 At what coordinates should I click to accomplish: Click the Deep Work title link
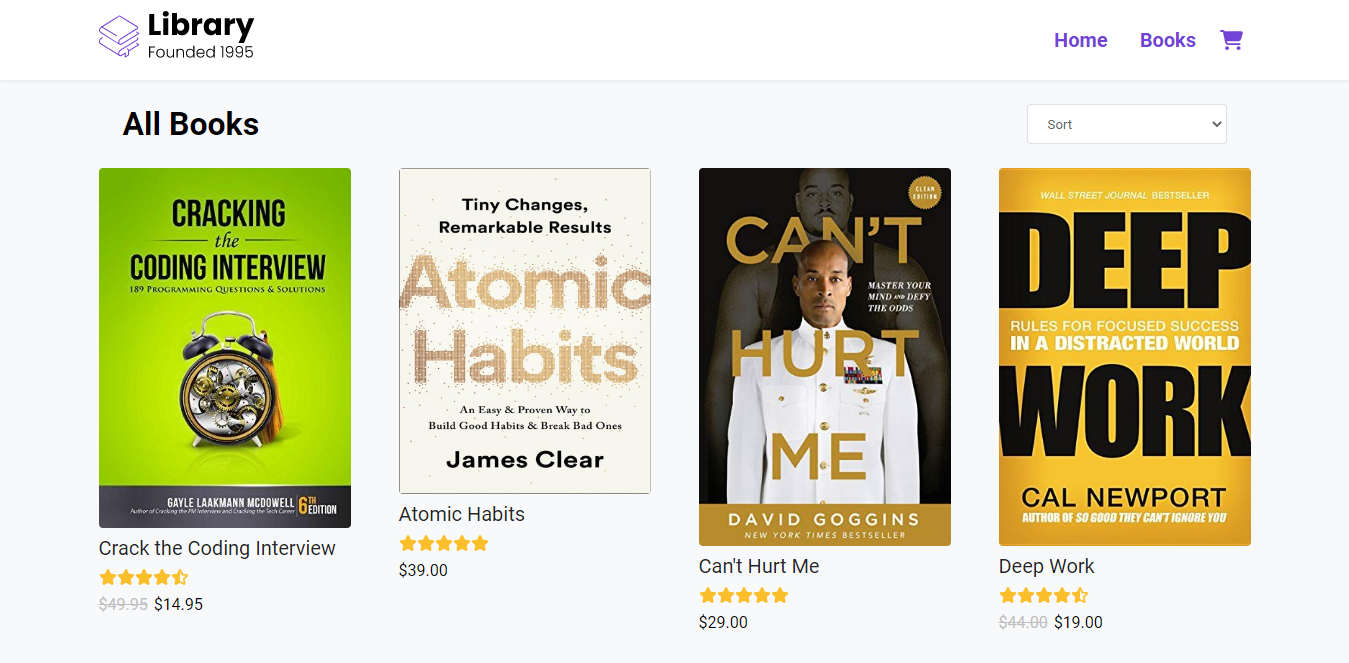coord(1046,566)
